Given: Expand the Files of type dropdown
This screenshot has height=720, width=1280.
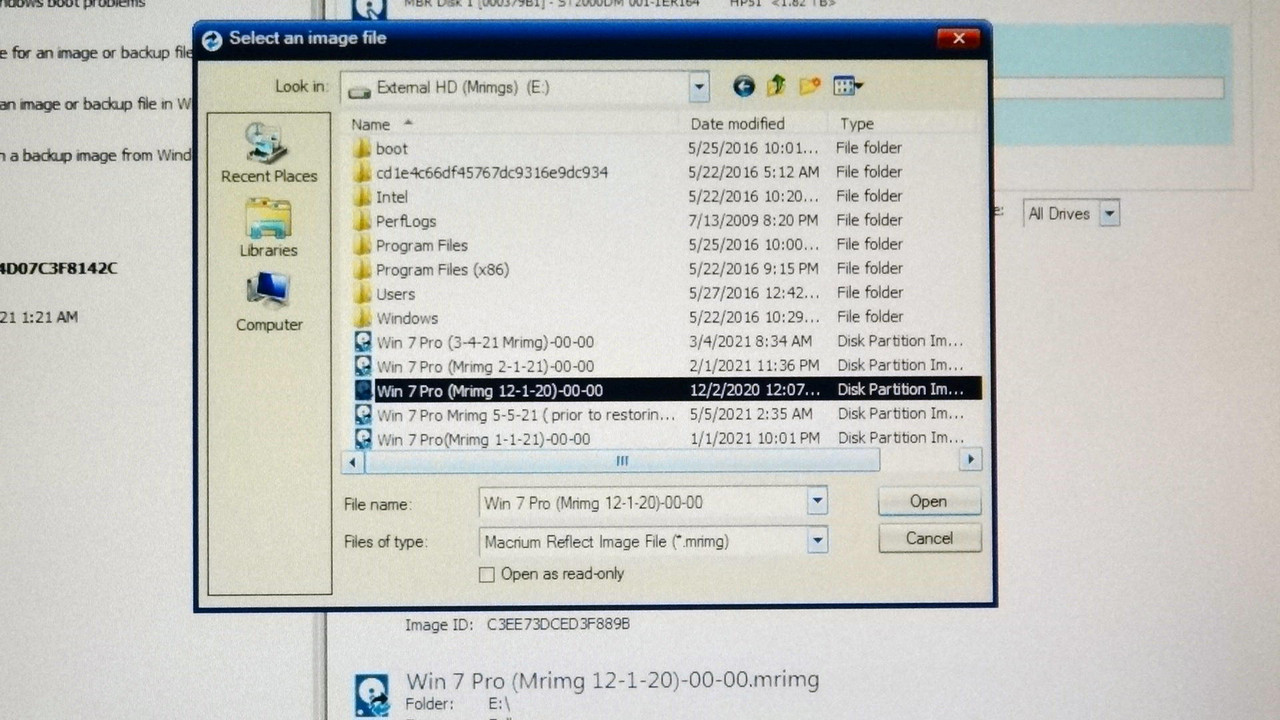Looking at the screenshot, I should pos(817,541).
